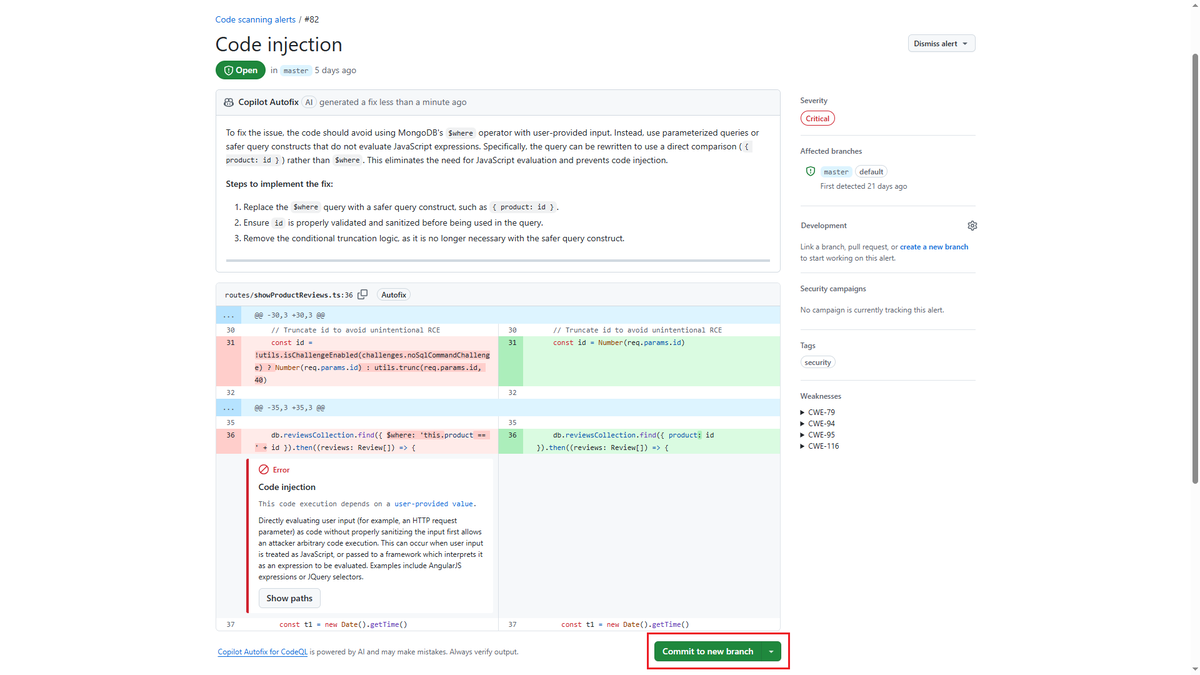The image size is (1200, 675).
Task: Click 'Steps to implement the fix:' text
Action: (279, 184)
